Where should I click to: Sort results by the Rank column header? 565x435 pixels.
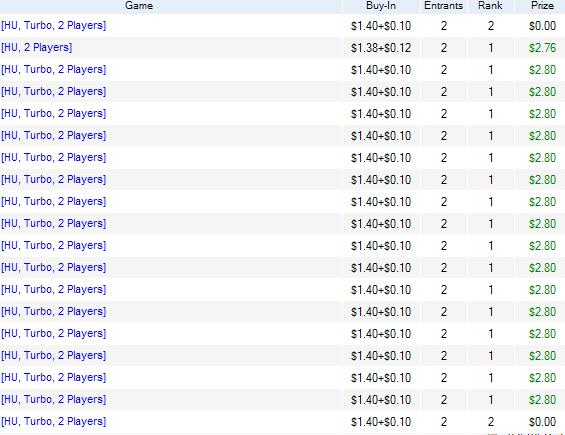click(x=490, y=6)
